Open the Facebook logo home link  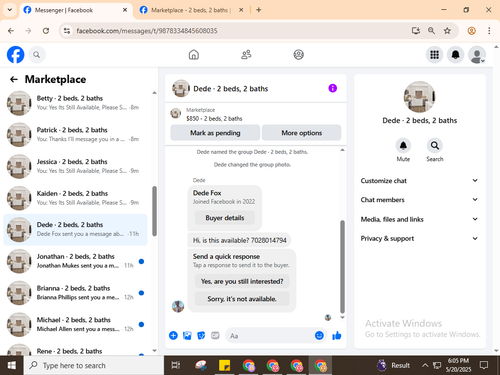coord(16,55)
